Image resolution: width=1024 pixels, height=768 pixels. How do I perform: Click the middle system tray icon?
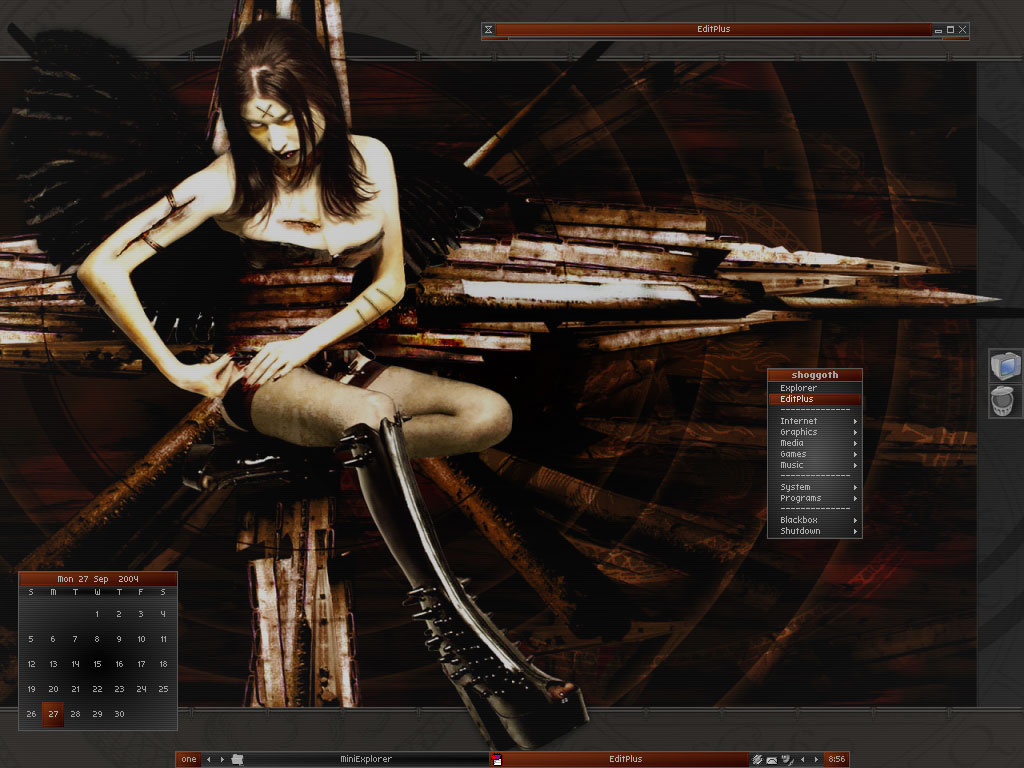pyautogui.click(x=772, y=759)
